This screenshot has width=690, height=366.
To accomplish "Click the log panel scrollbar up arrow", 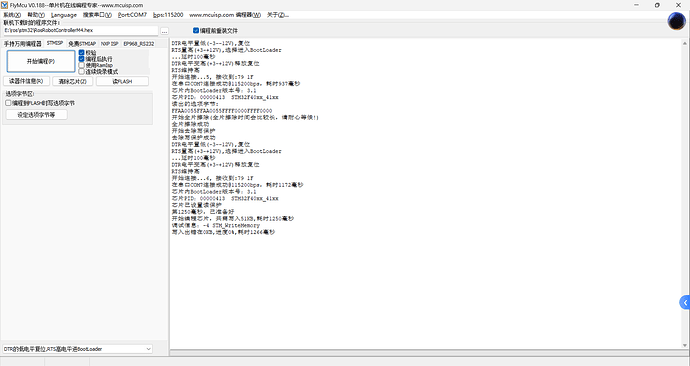I will pos(685,43).
